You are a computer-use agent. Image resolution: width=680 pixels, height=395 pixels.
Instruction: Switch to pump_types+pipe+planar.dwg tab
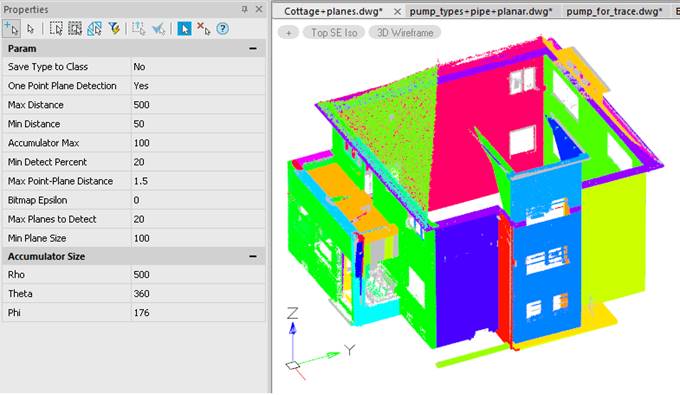(x=481, y=11)
